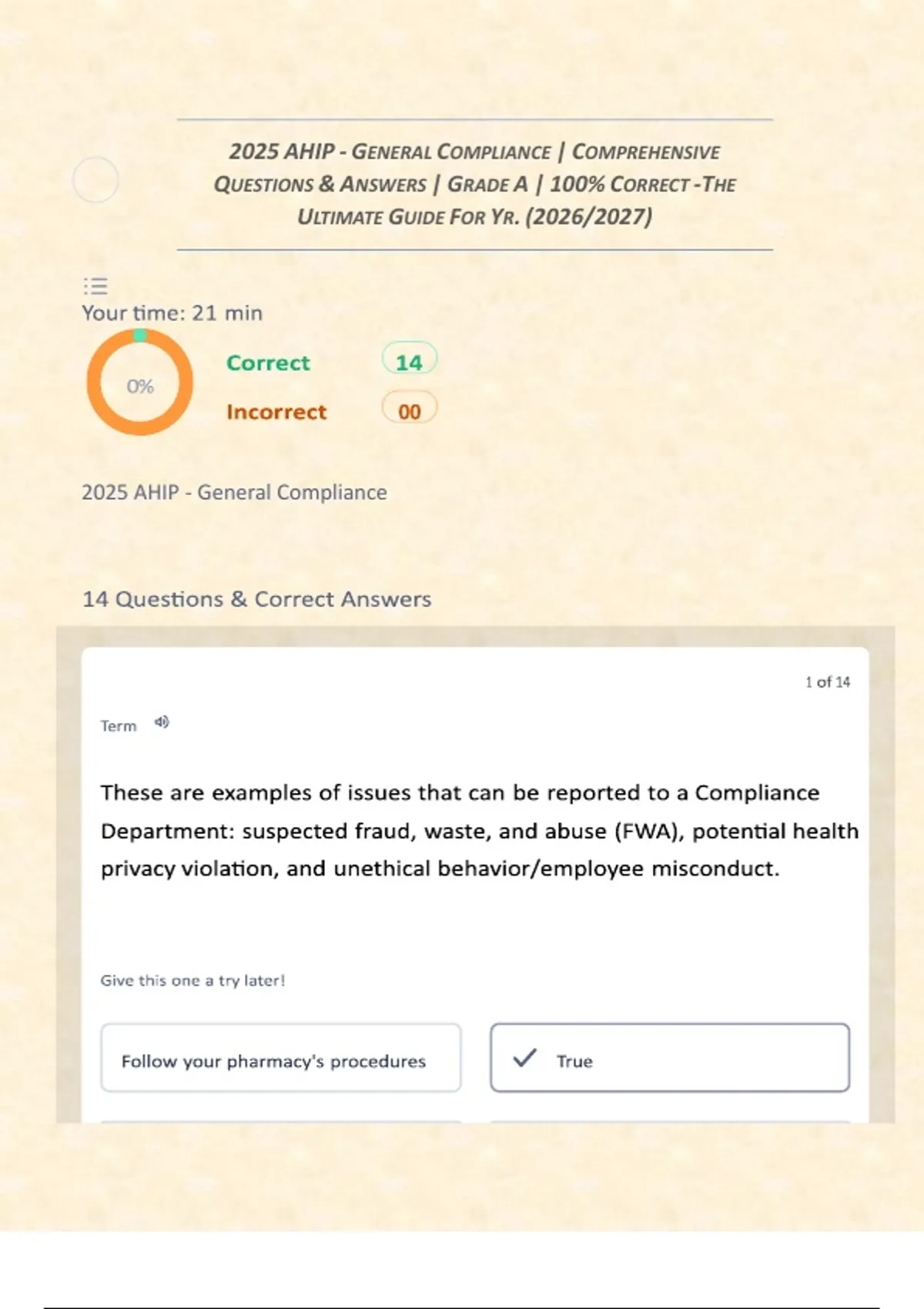
Task: Click the question text about Compliance Department
Action: pyautogui.click(x=479, y=831)
